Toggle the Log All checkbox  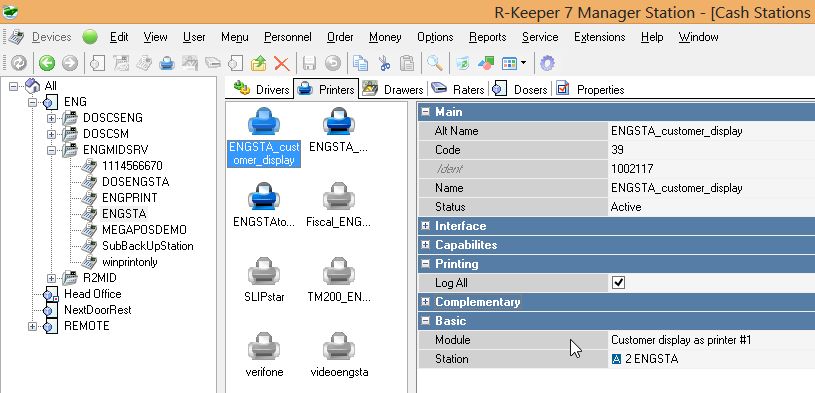click(618, 283)
